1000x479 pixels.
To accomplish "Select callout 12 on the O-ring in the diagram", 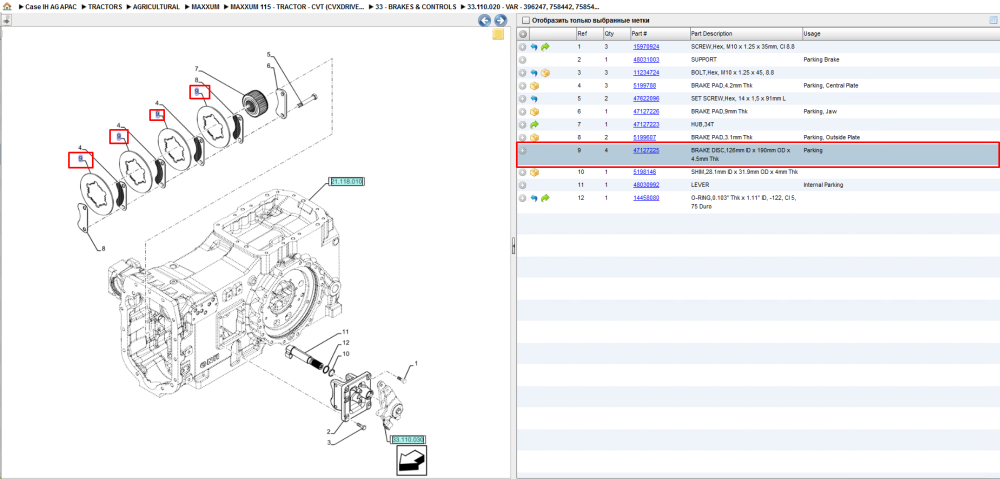I will (345, 343).
